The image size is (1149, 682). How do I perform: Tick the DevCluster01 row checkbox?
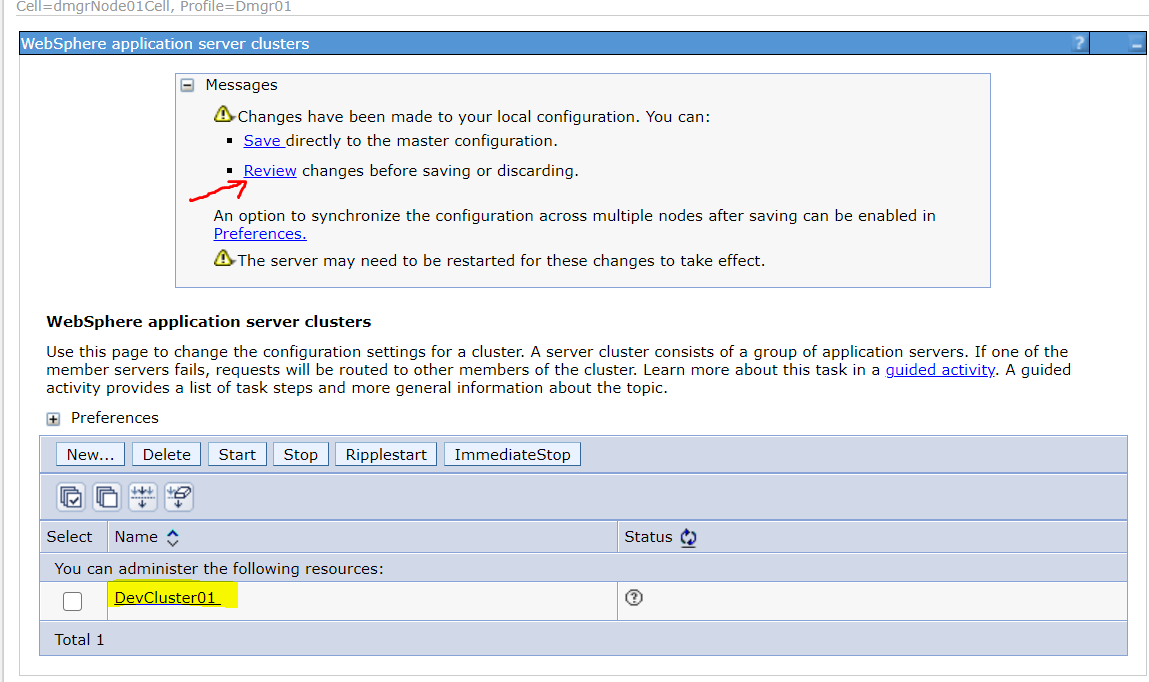(73, 601)
